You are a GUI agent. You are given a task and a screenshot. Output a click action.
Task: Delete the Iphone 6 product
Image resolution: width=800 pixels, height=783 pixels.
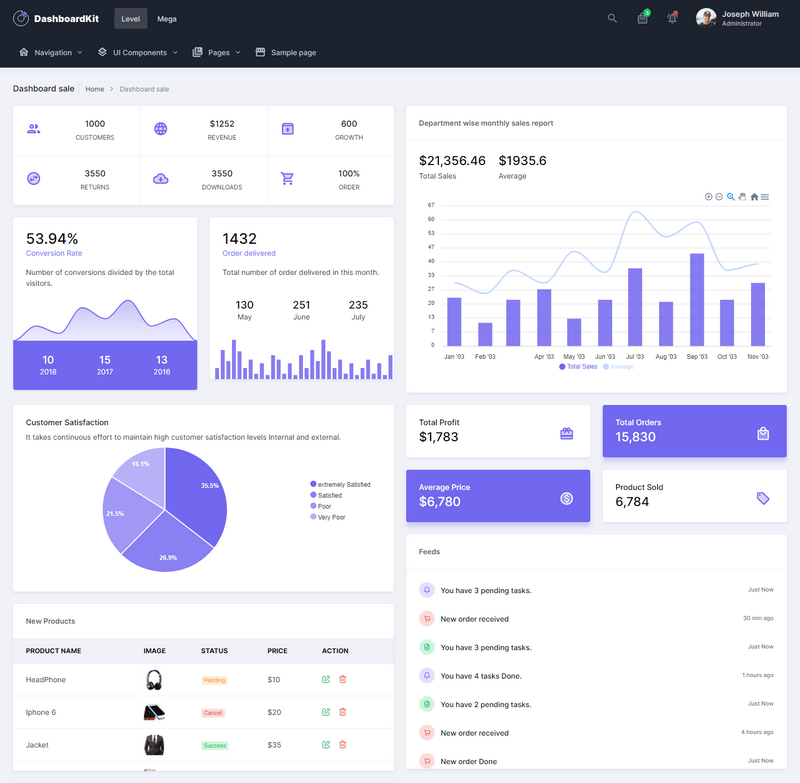tap(343, 712)
